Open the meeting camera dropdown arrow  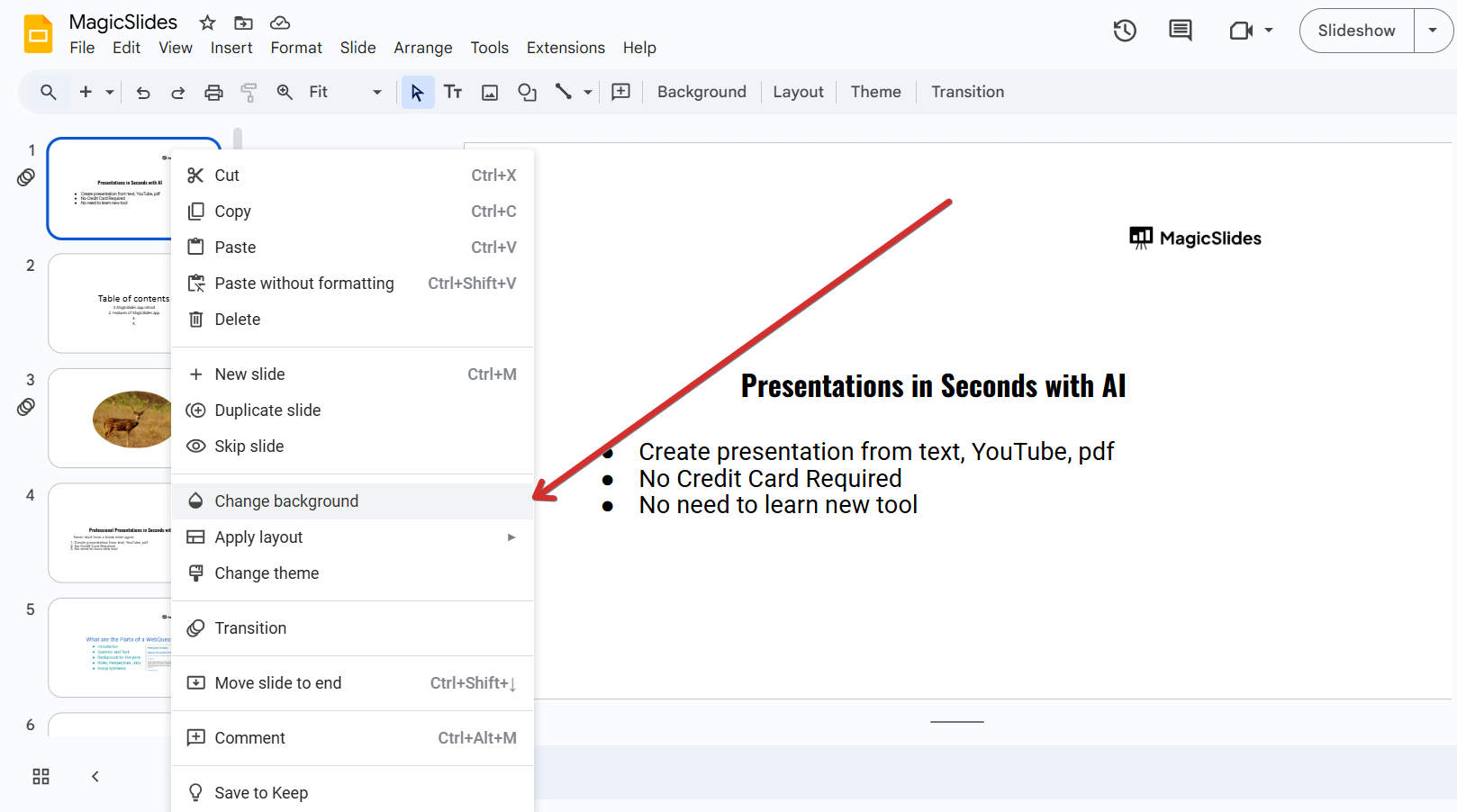pos(1269,31)
